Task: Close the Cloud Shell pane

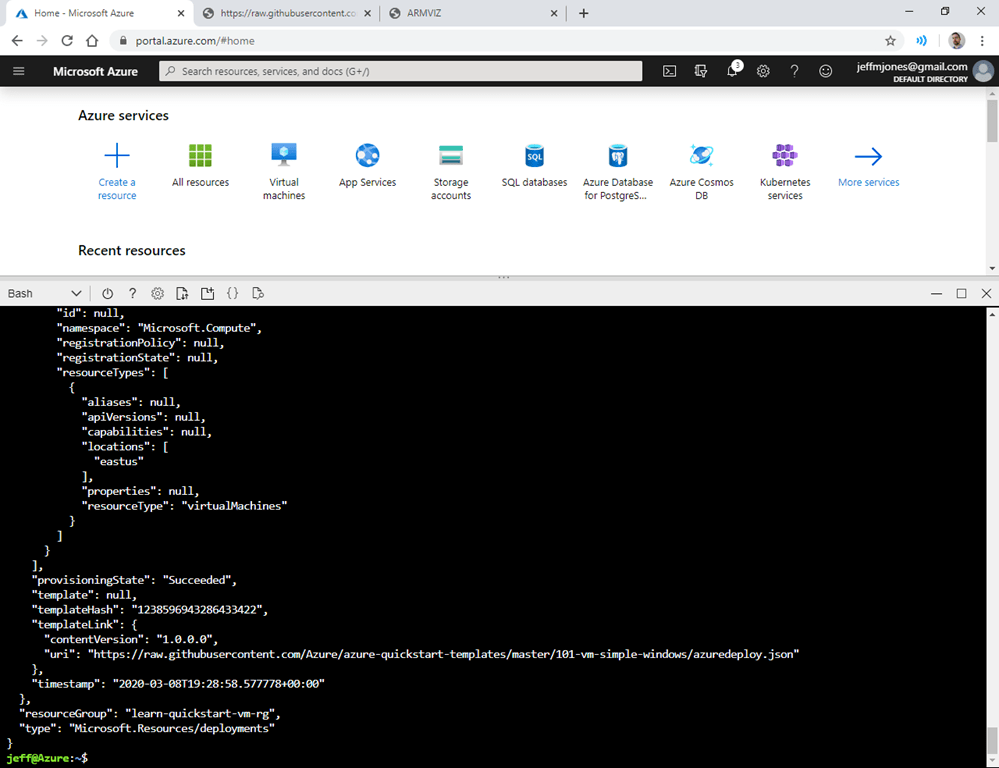Action: point(986,293)
